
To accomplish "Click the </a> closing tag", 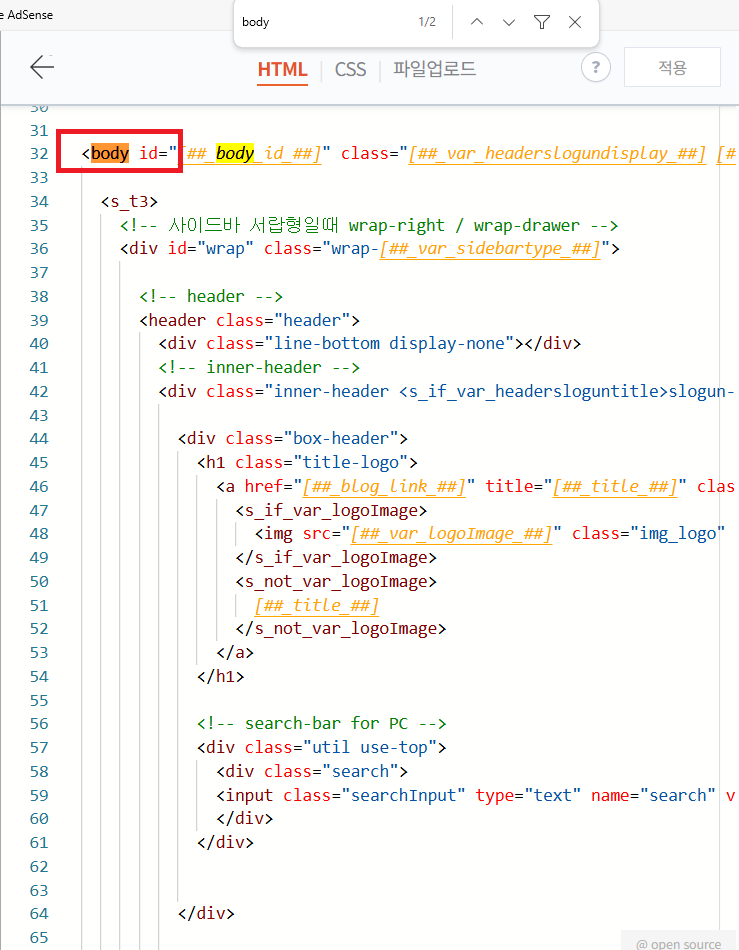I will [x=235, y=653].
